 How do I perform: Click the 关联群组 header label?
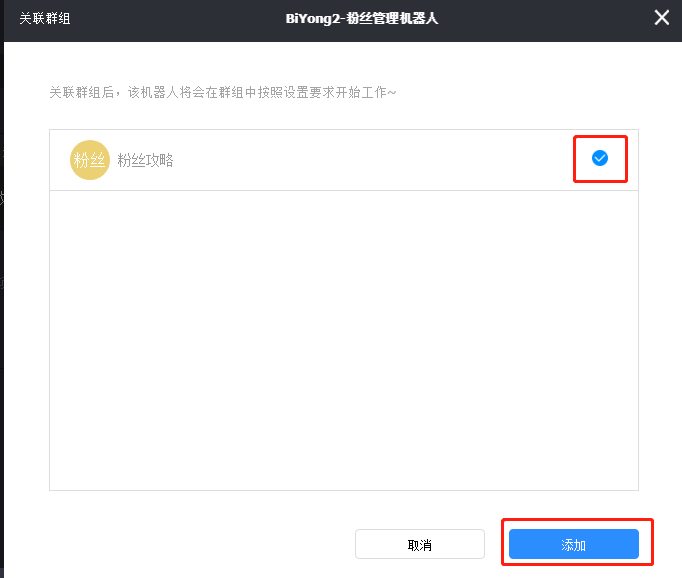pos(45,19)
